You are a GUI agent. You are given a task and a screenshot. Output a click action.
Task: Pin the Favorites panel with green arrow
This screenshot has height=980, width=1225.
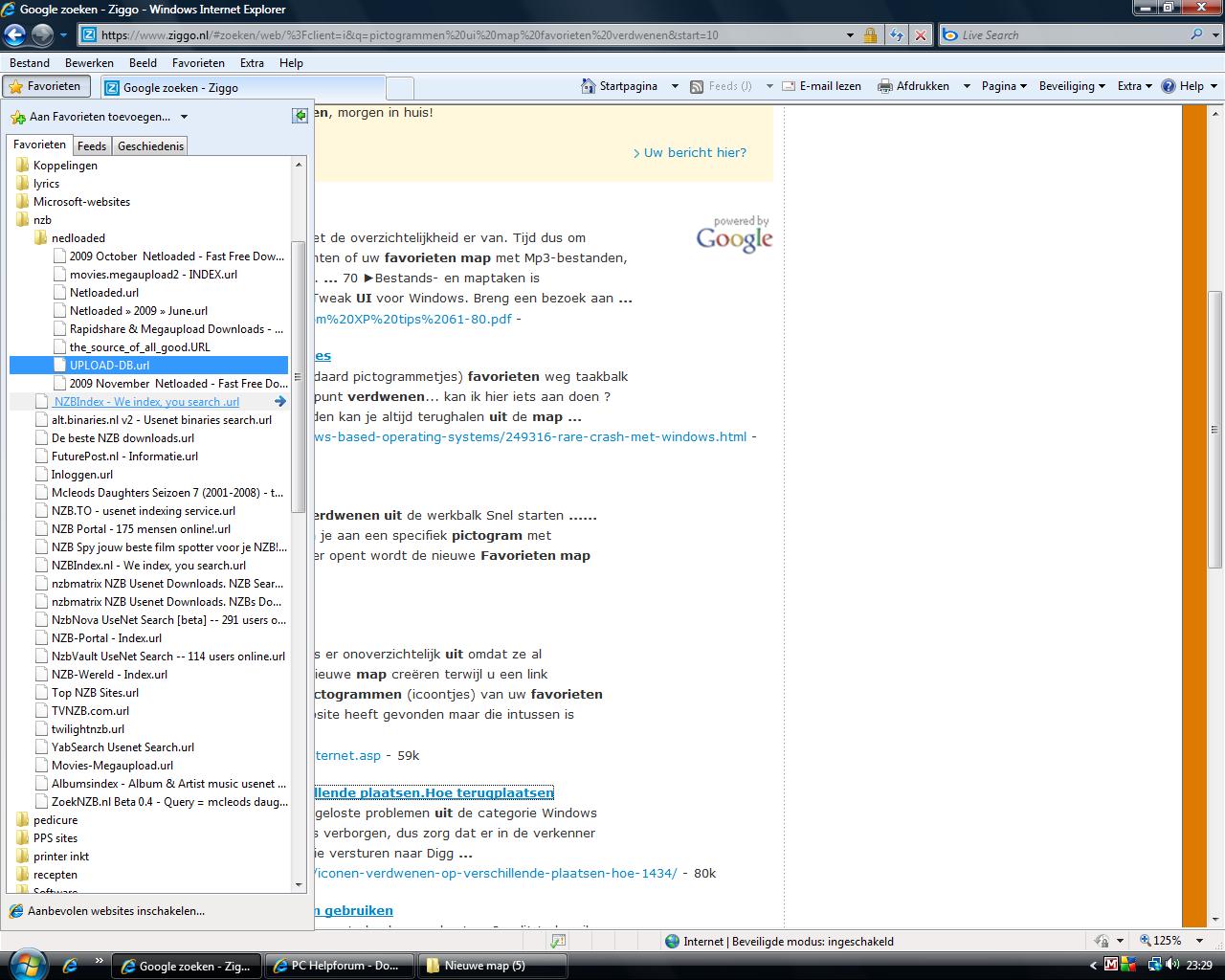300,116
